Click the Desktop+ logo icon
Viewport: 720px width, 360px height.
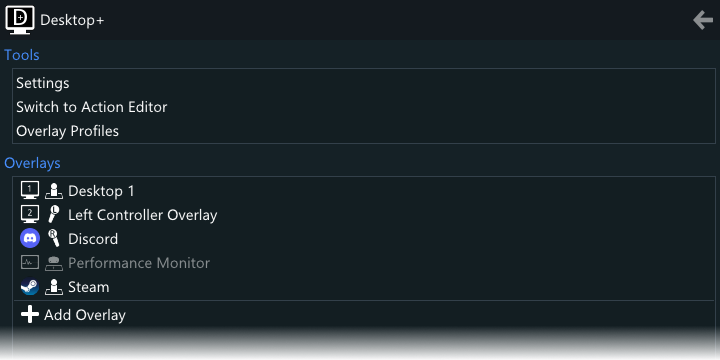click(x=20, y=20)
